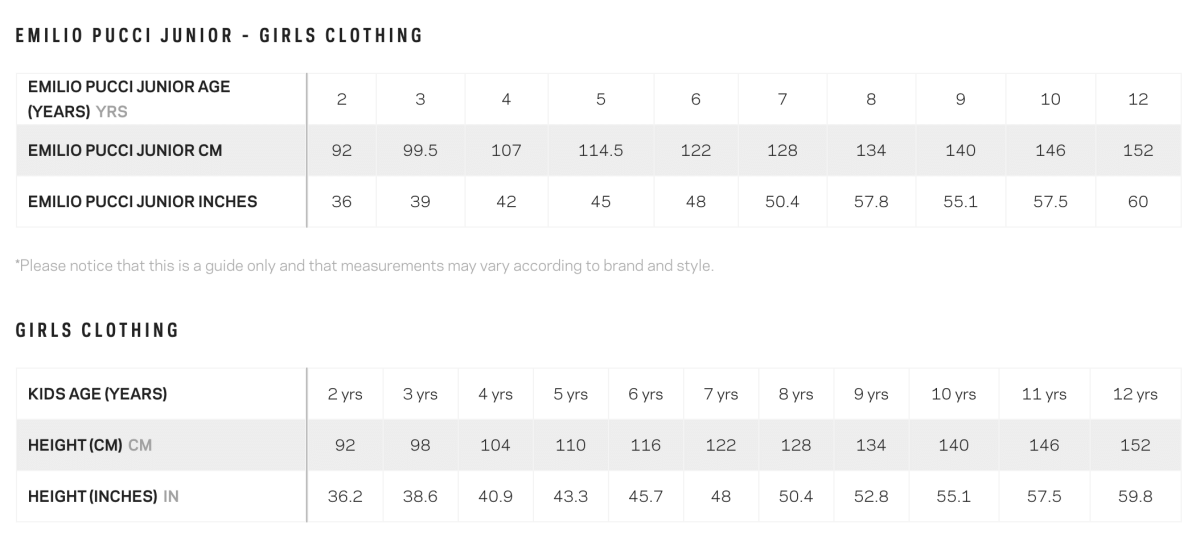Select the 116 cm height cell

(646, 445)
